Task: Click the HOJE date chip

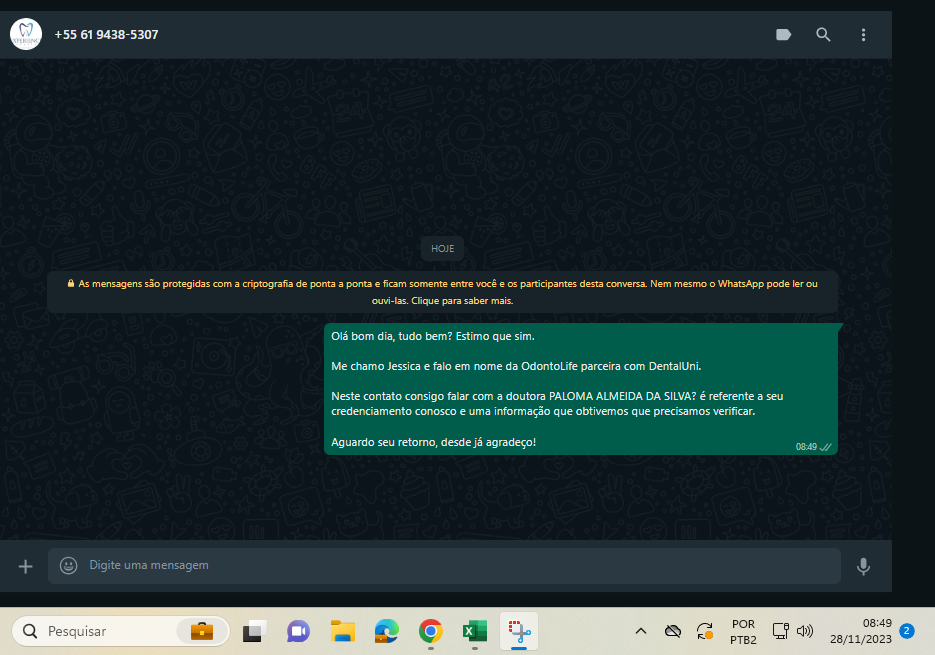Action: point(442,249)
